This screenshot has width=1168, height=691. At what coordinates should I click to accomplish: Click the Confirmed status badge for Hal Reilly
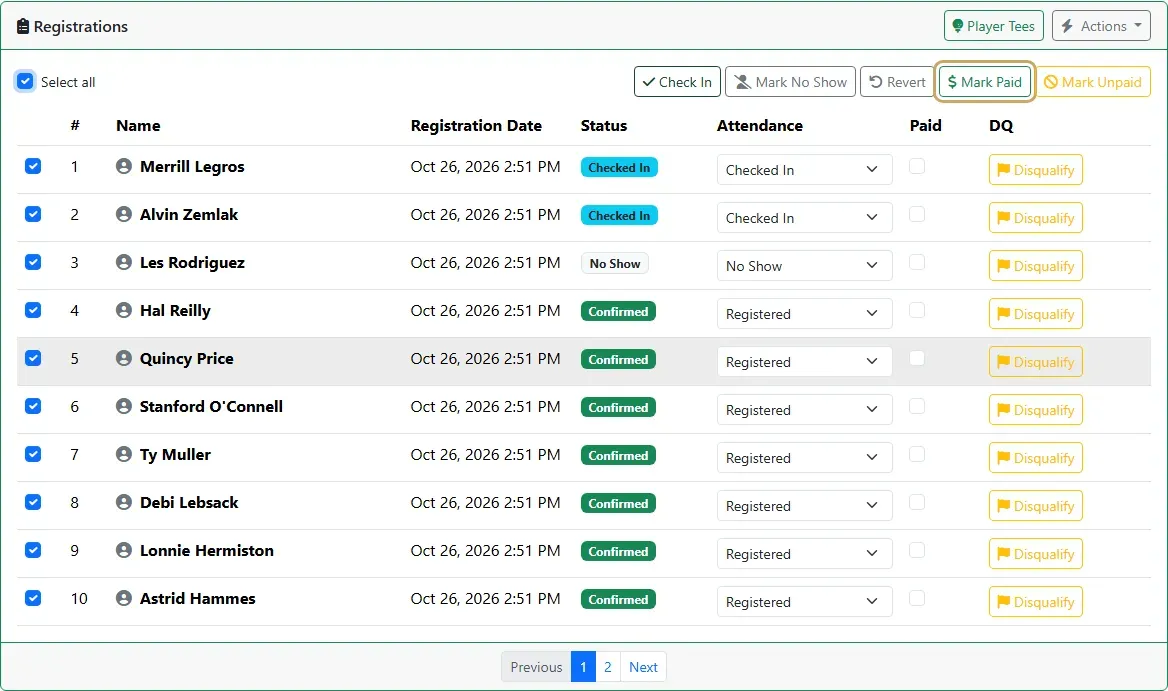click(x=618, y=311)
